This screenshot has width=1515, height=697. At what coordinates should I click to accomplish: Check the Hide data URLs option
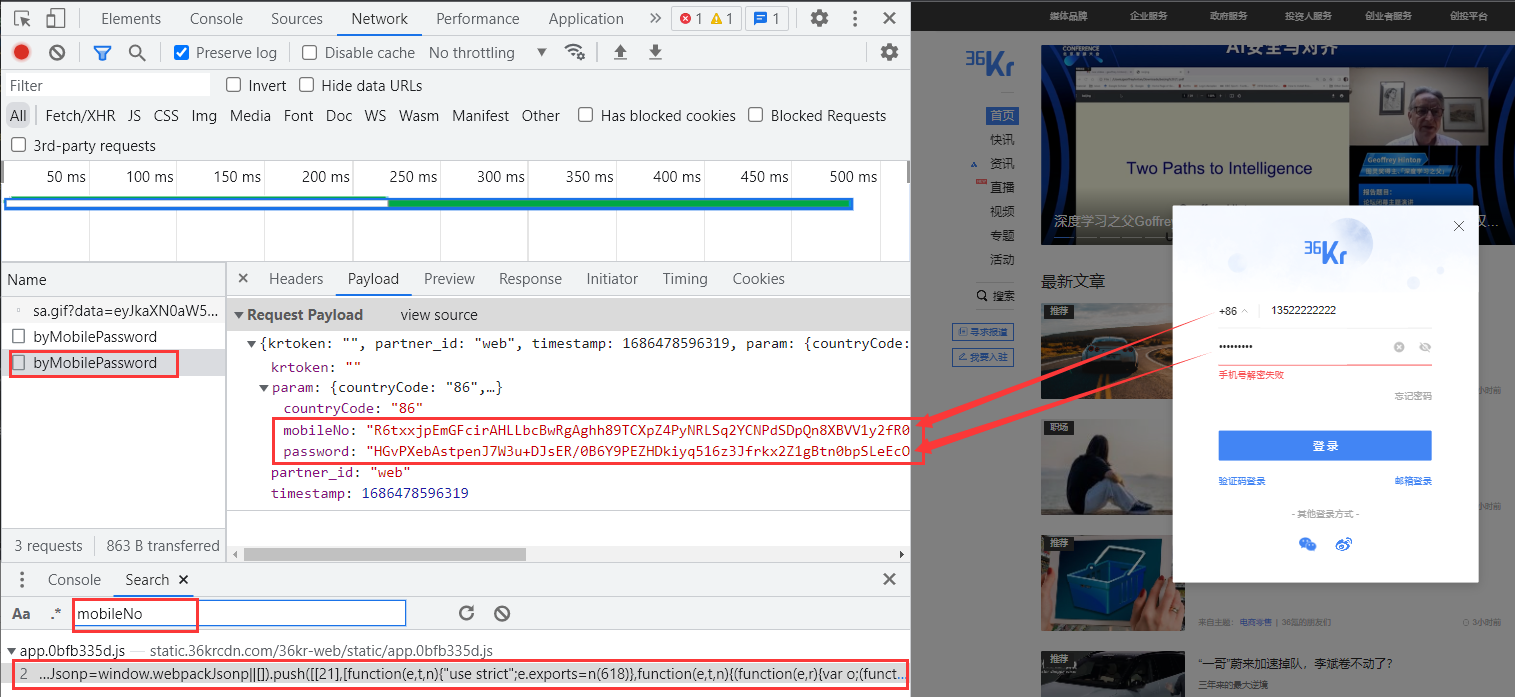(x=307, y=85)
